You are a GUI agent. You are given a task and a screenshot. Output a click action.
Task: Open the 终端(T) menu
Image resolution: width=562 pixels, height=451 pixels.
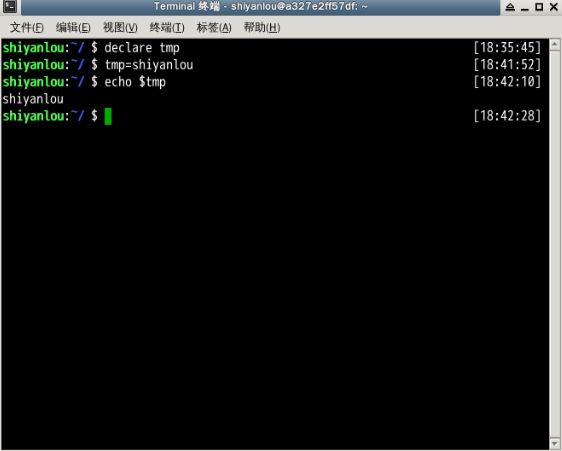click(167, 27)
